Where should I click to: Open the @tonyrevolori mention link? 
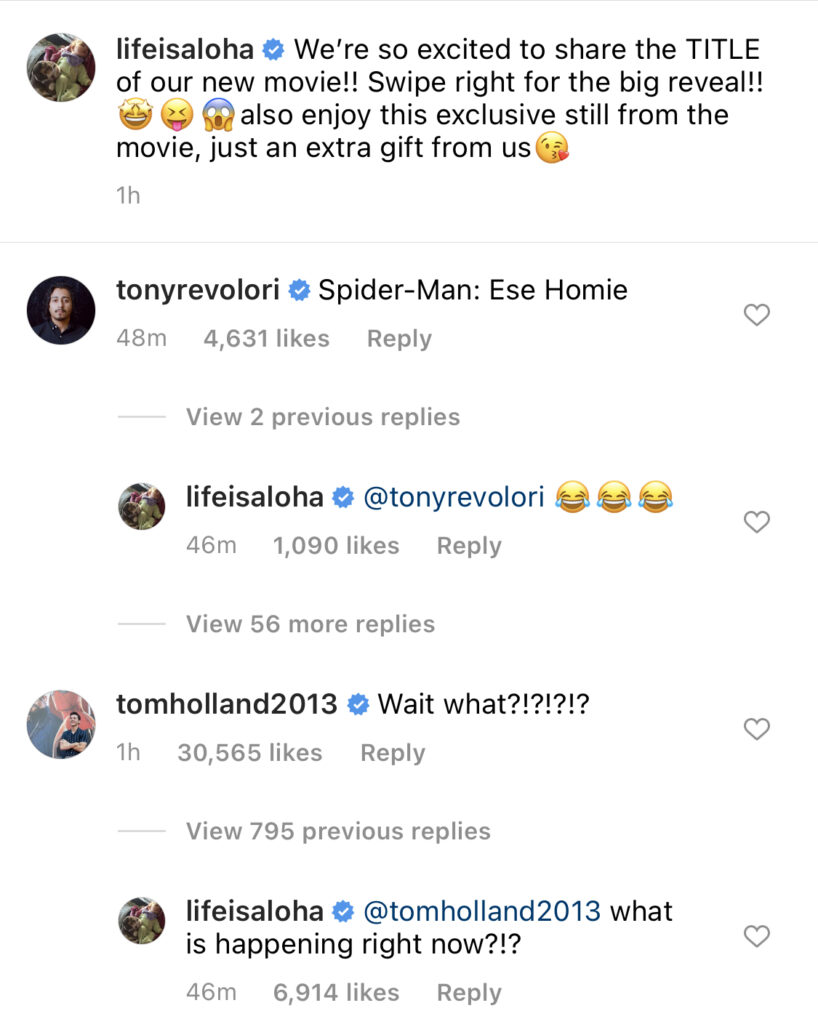(453, 497)
